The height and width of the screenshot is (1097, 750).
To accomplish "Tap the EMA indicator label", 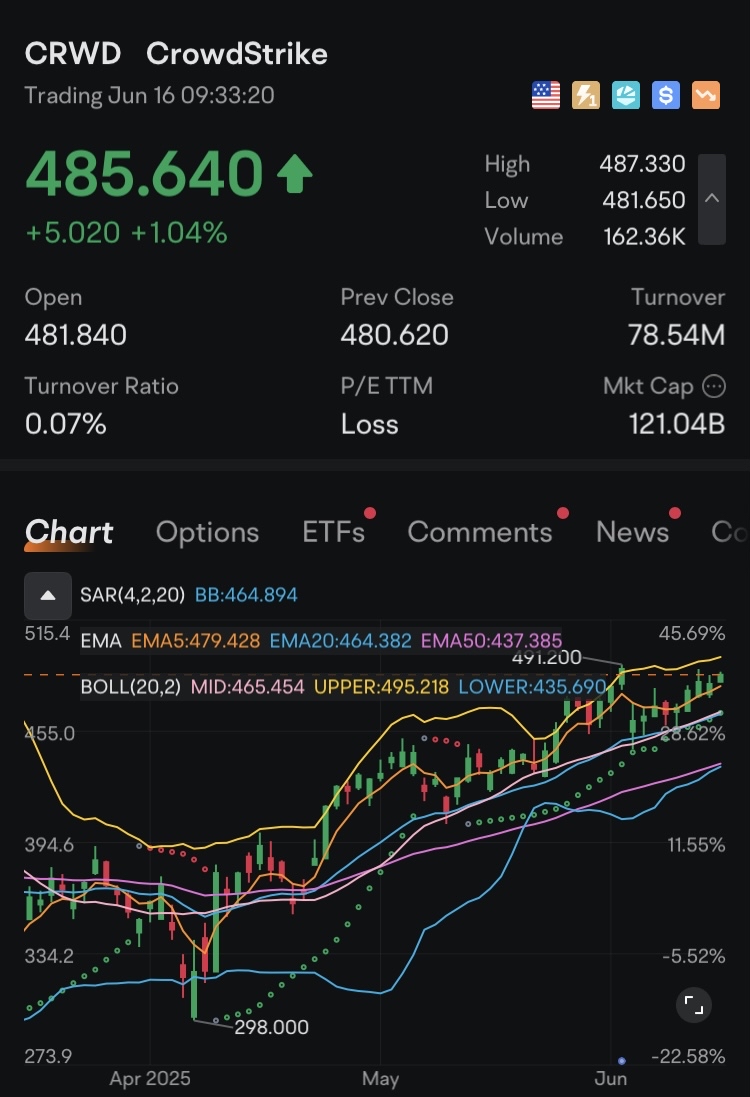I will [x=101, y=641].
